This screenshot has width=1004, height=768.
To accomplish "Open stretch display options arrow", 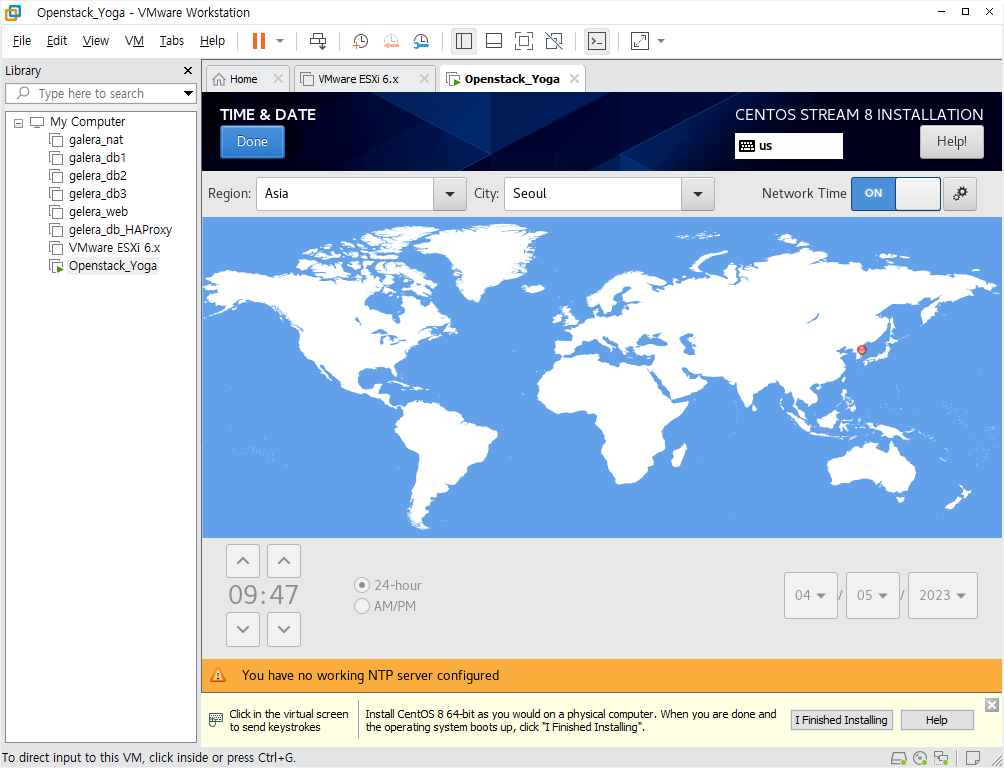I will (x=661, y=41).
